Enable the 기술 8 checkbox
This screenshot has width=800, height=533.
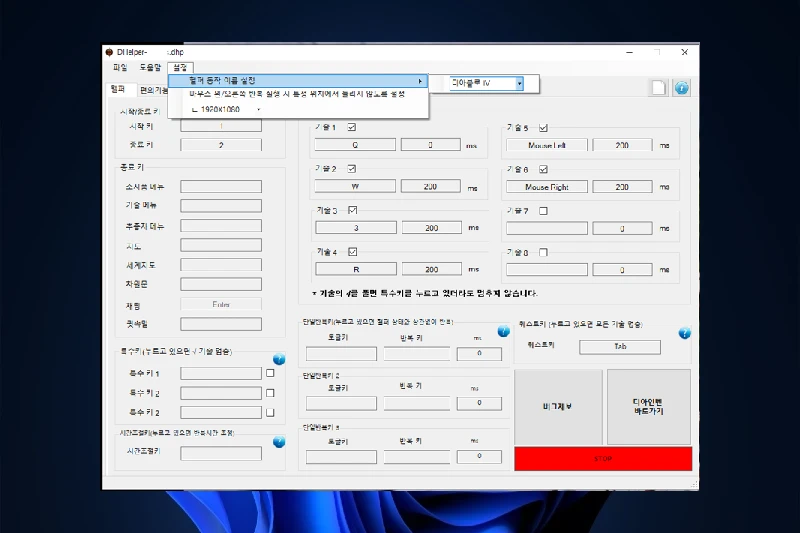pos(543,252)
